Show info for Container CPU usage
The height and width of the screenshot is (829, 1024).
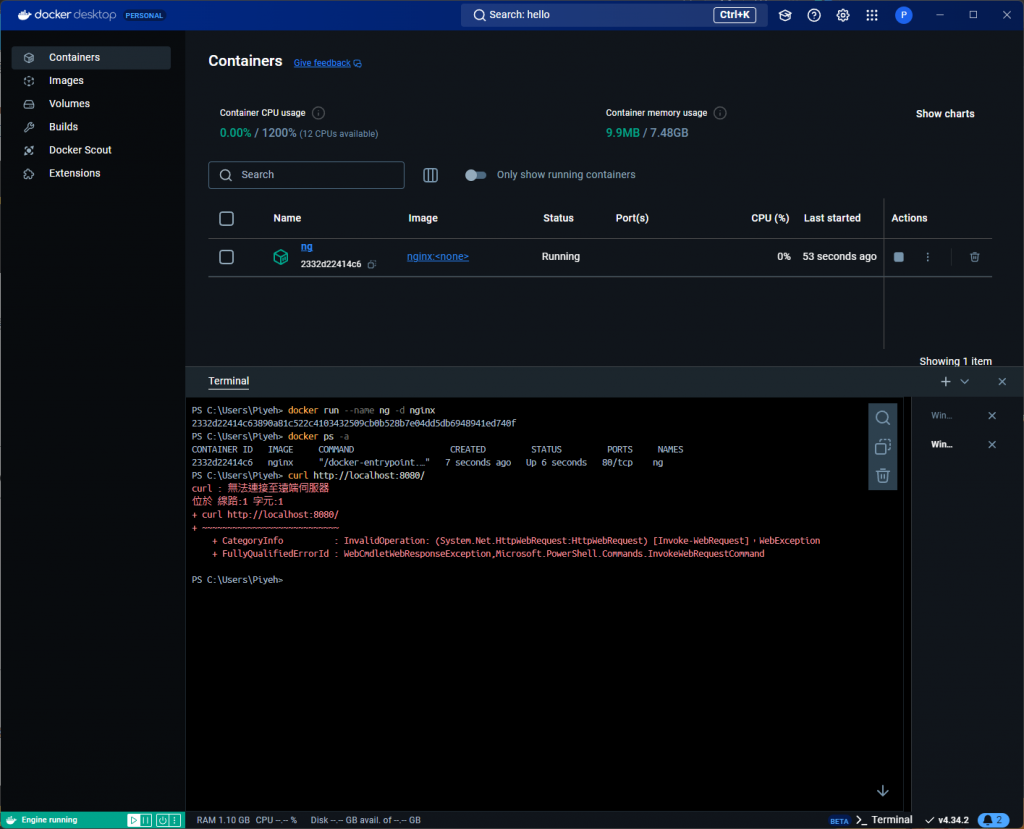click(x=318, y=113)
